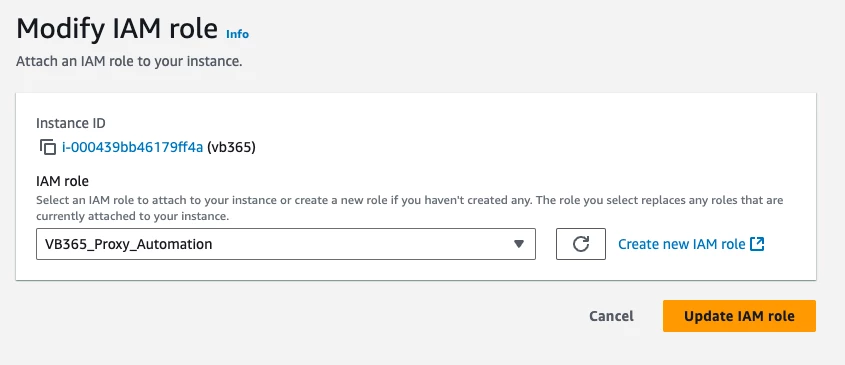Viewport: 845px width, 365px height.
Task: Click the IAM role field label
Action: [63, 181]
